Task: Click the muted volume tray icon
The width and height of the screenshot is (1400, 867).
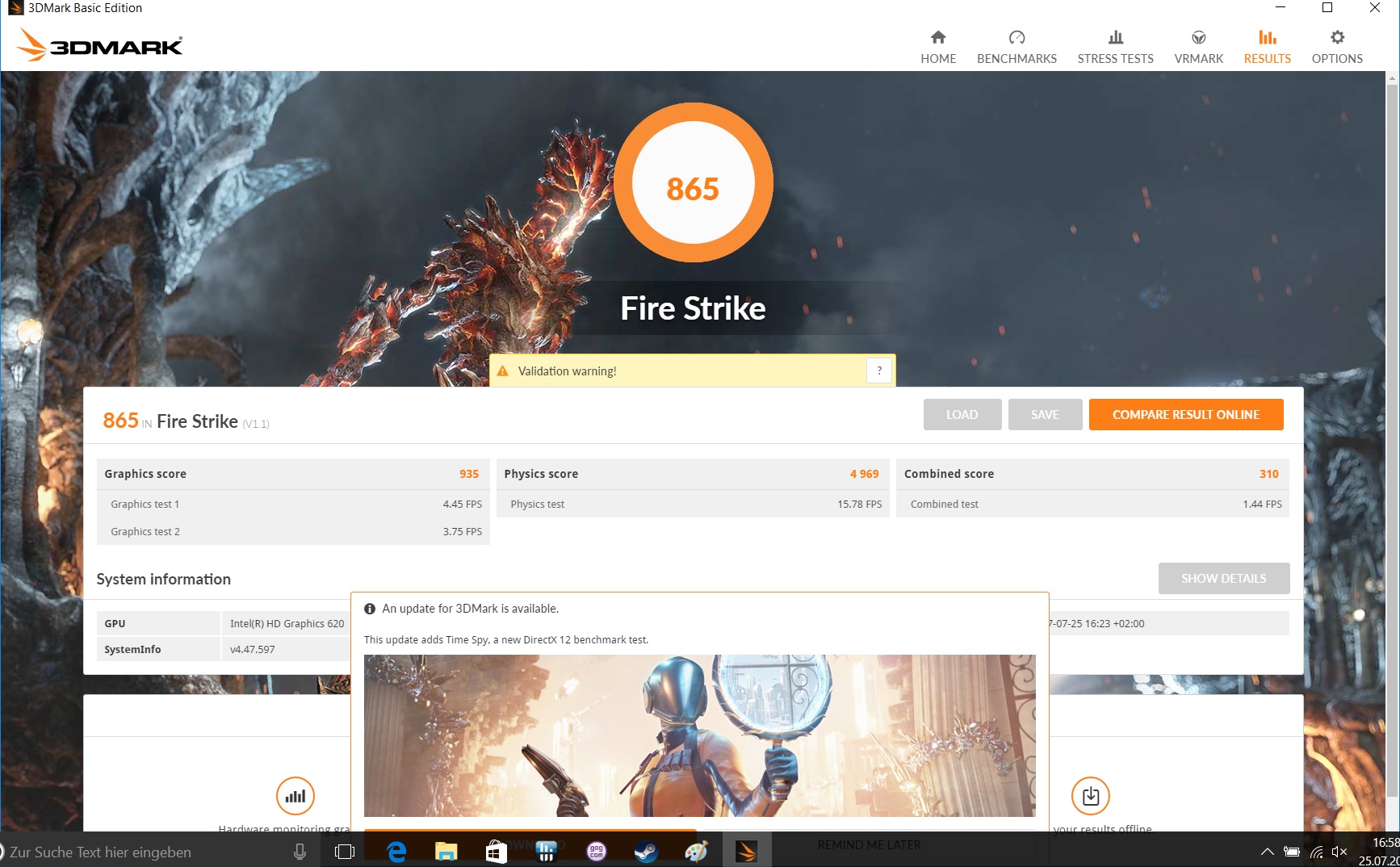Action: (1339, 852)
